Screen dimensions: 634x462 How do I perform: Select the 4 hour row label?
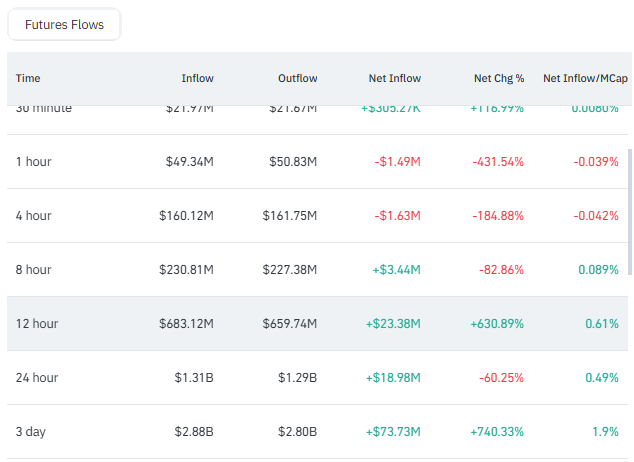tap(33, 216)
